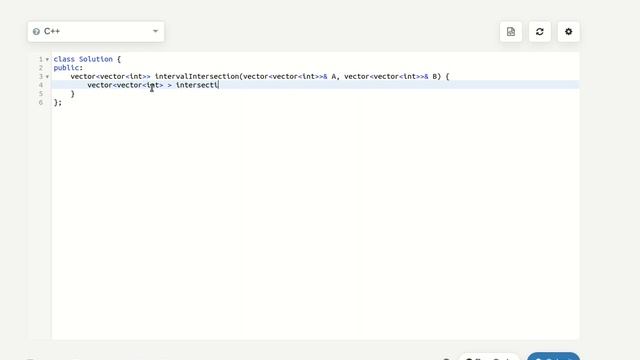This screenshot has height=360, width=640.
Task: Click the line number 2 in gutter
Action: point(41,68)
